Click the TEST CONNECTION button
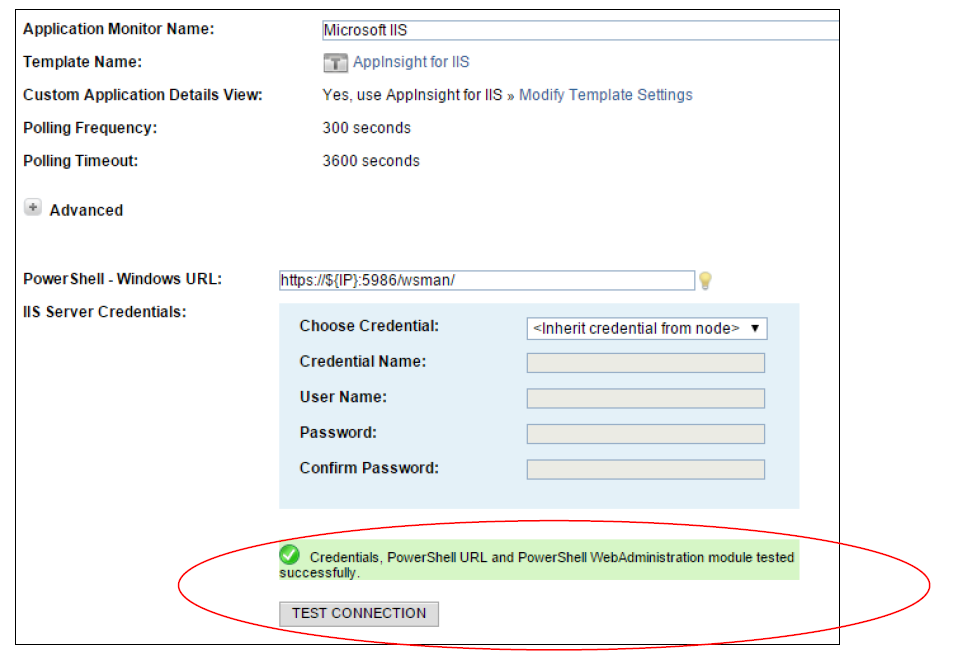This screenshot has height=666, width=970. [359, 613]
